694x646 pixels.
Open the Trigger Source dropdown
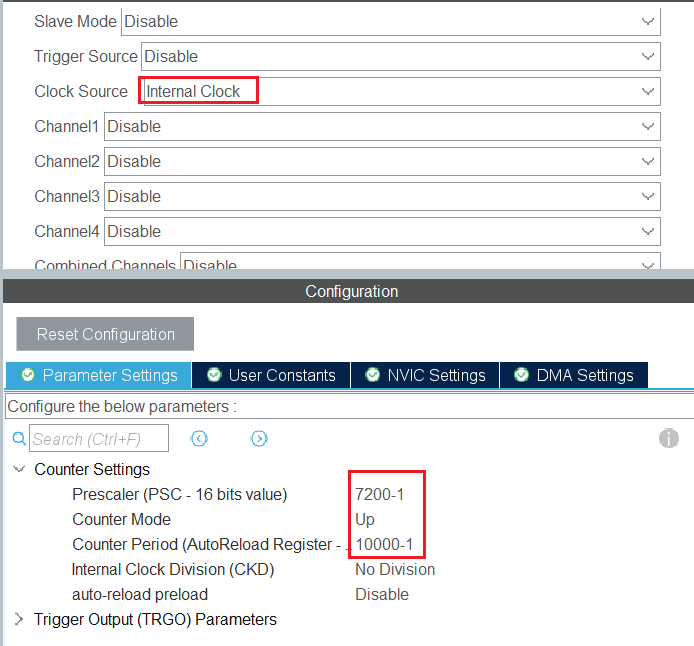[400, 56]
